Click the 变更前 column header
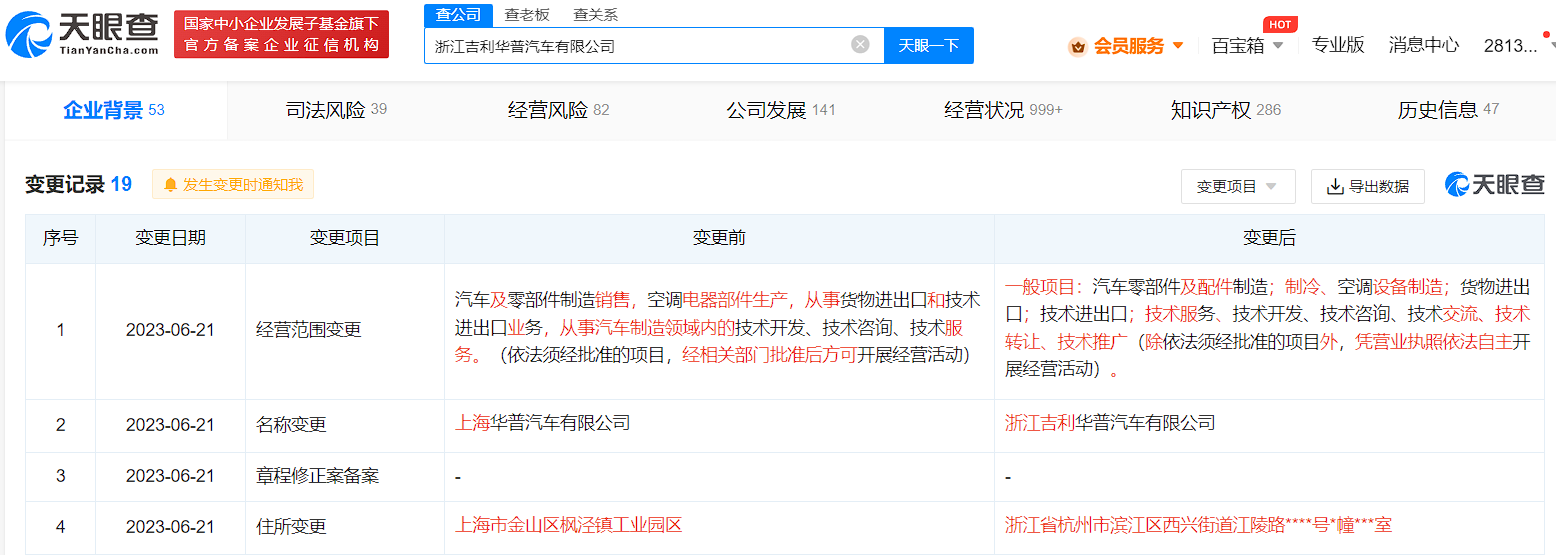This screenshot has height=555, width=1556. click(719, 238)
